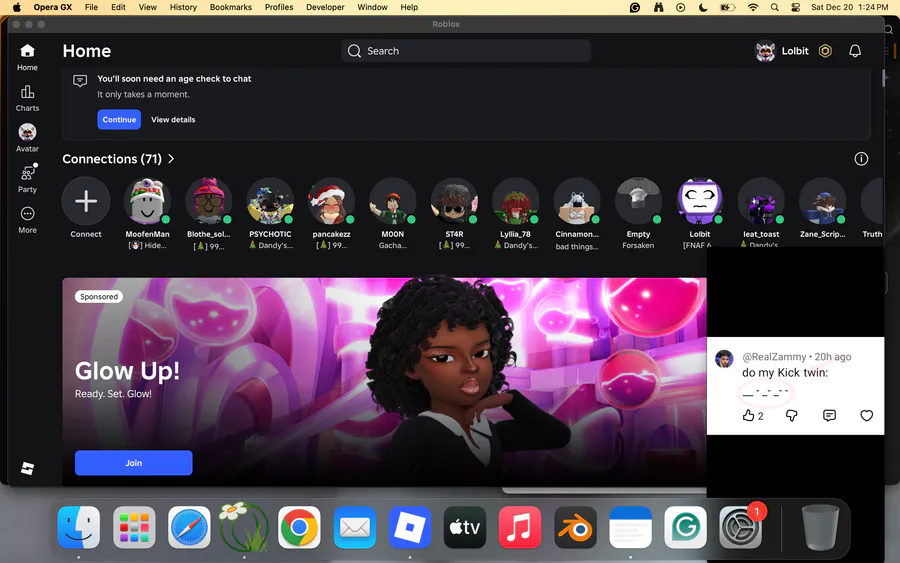This screenshot has height=563, width=900.
Task: Like the RealZammy comment with thumbs up
Action: pos(748,416)
